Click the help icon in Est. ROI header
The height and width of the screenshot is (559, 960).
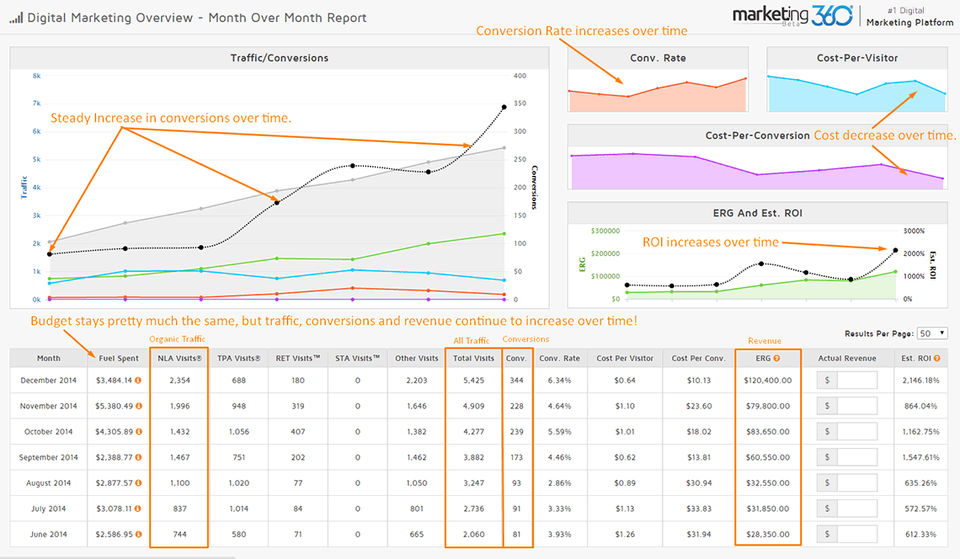pos(937,358)
